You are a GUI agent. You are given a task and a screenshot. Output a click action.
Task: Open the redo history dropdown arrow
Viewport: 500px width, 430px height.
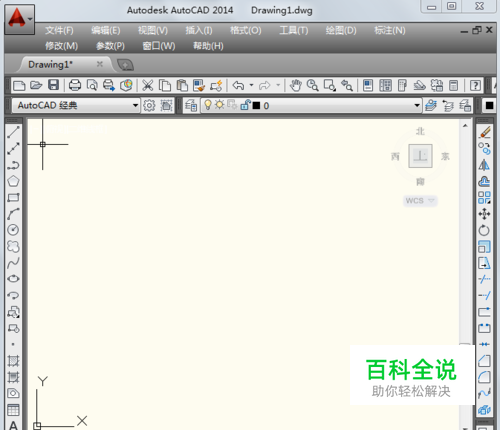278,85
